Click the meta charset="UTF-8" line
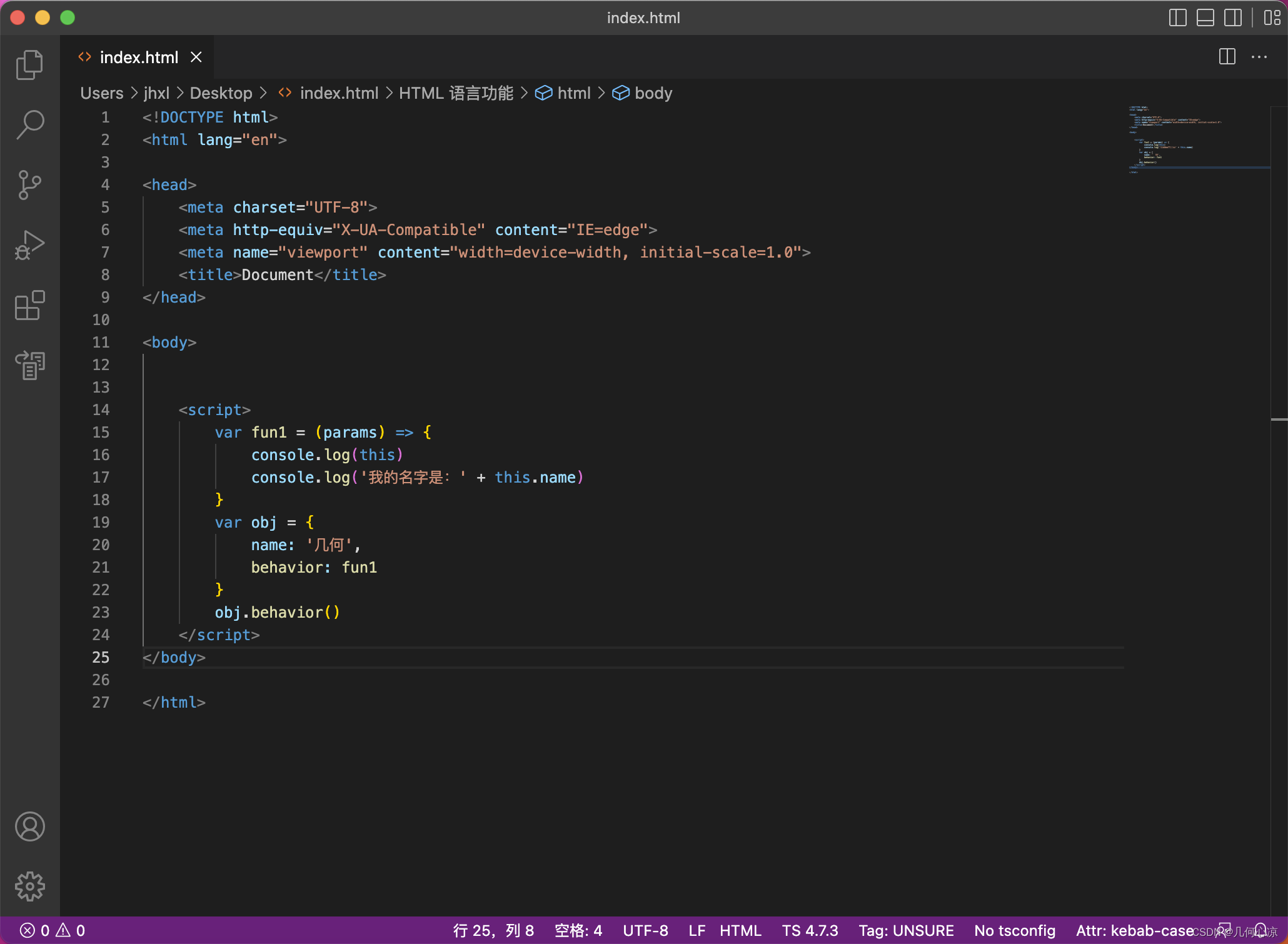Viewport: 1288px width, 944px height. tap(278, 207)
